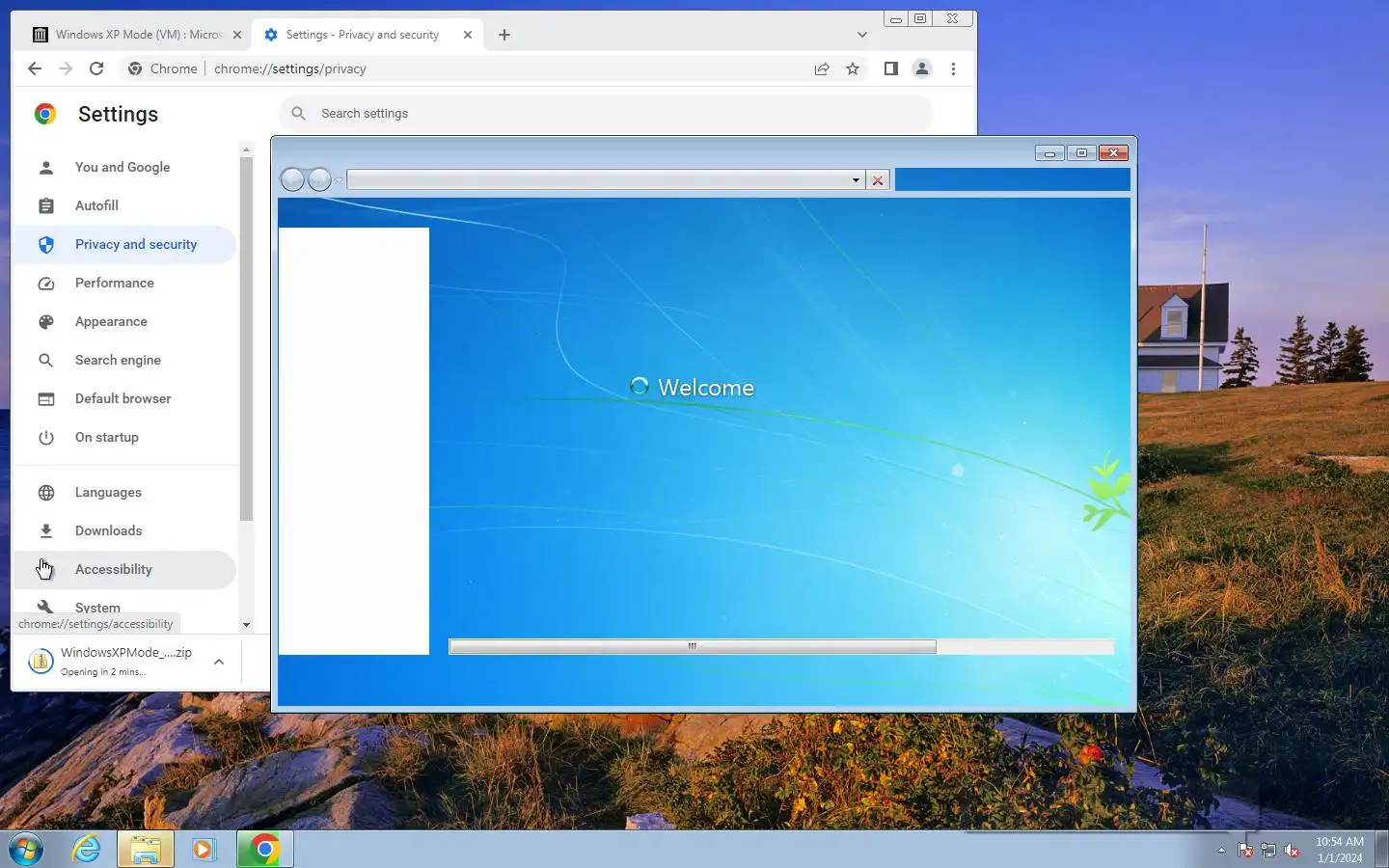Open the VM window address dropdown arrow
Image resolution: width=1389 pixels, height=868 pixels.
click(856, 180)
